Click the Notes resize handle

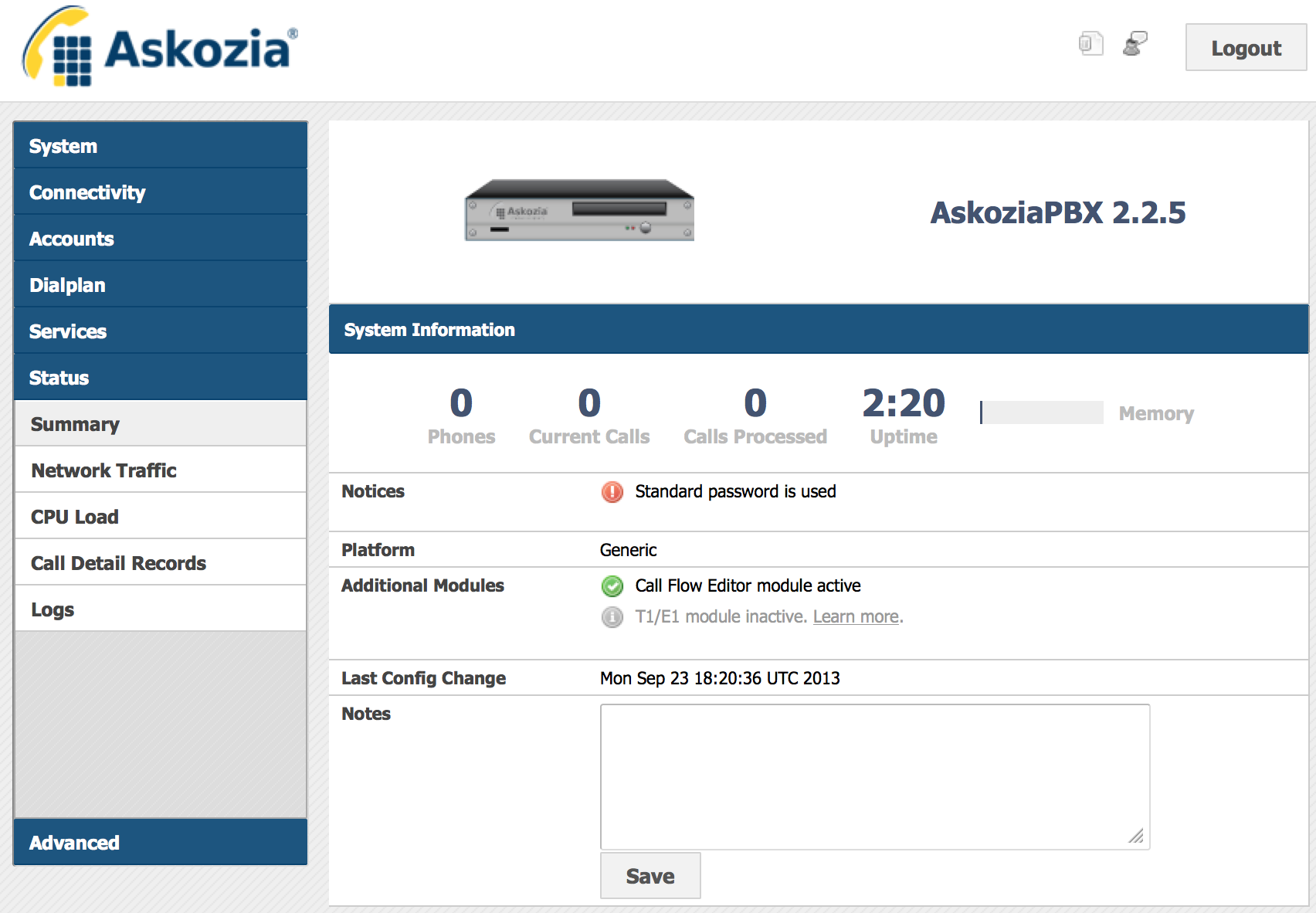pos(1136,836)
